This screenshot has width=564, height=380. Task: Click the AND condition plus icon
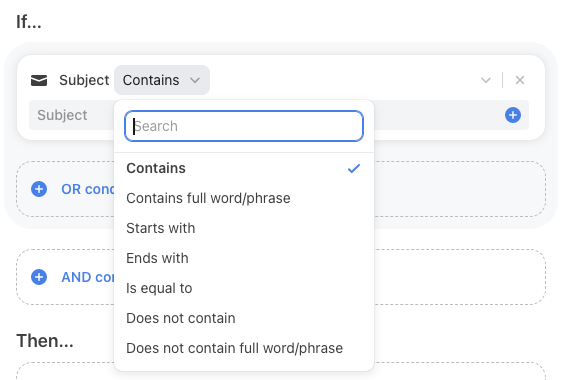39,277
